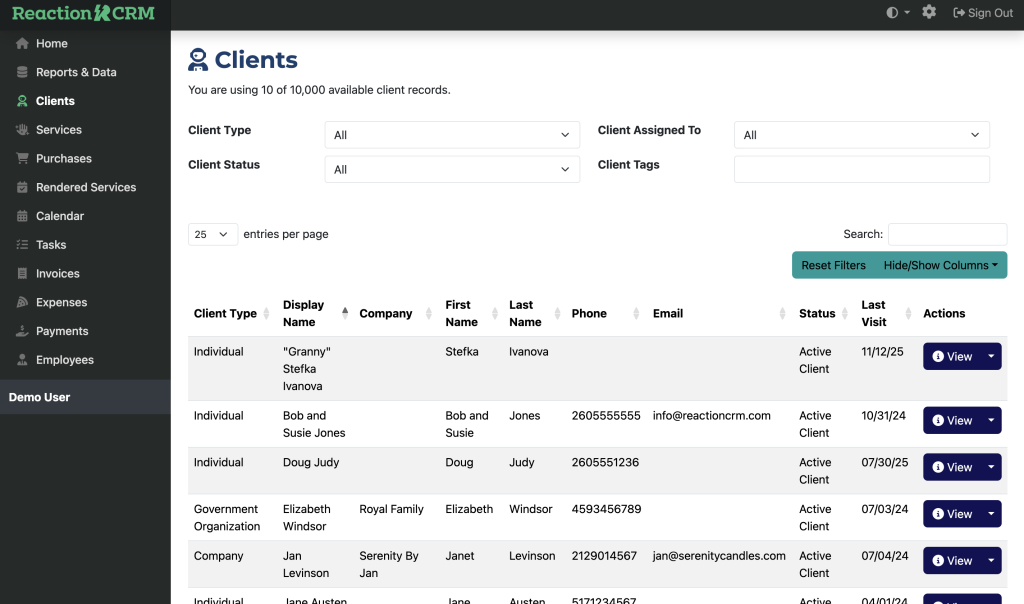
Task: Click the Invoices document icon
Action: (22, 274)
